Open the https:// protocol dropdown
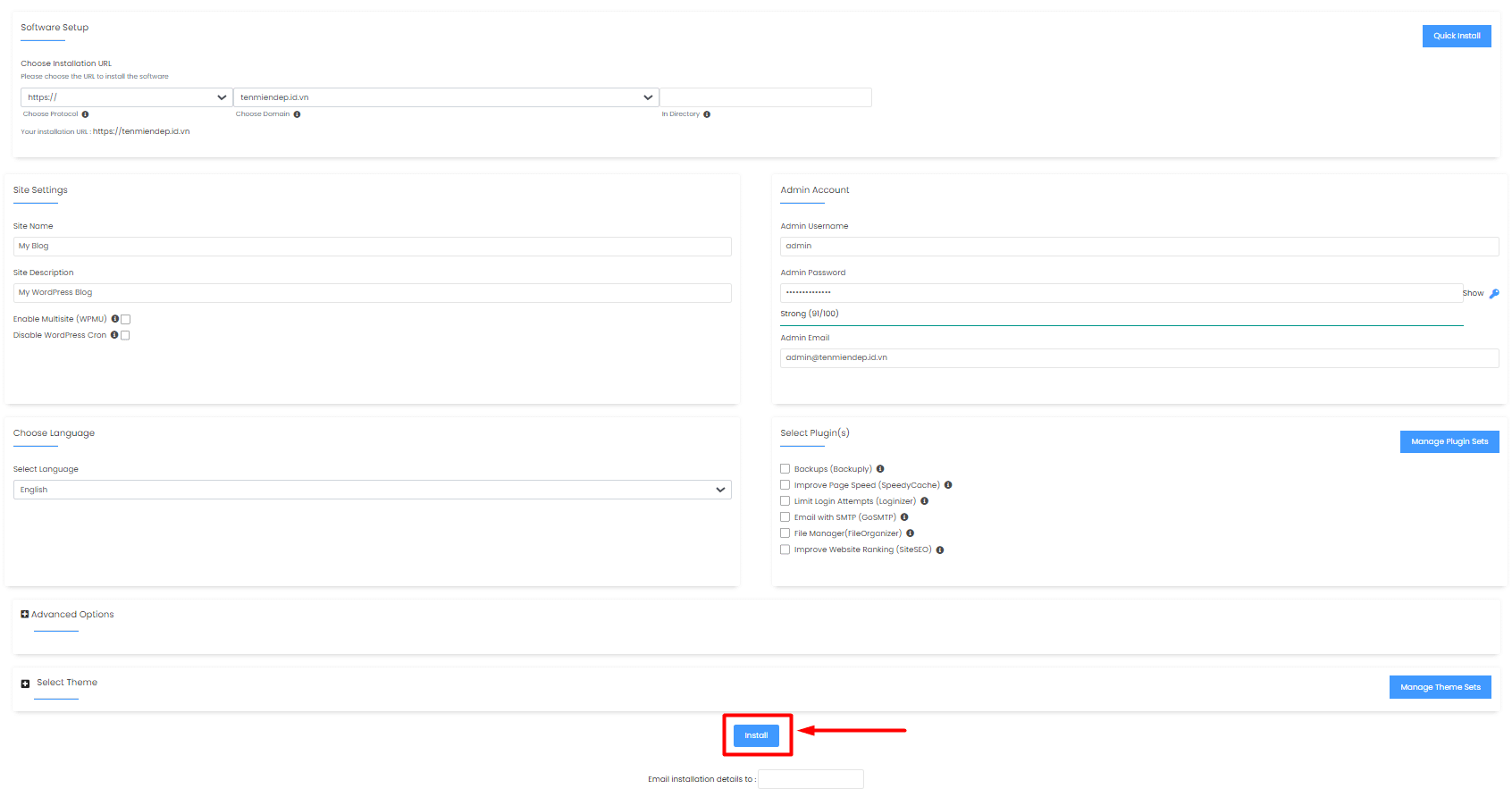 click(126, 97)
